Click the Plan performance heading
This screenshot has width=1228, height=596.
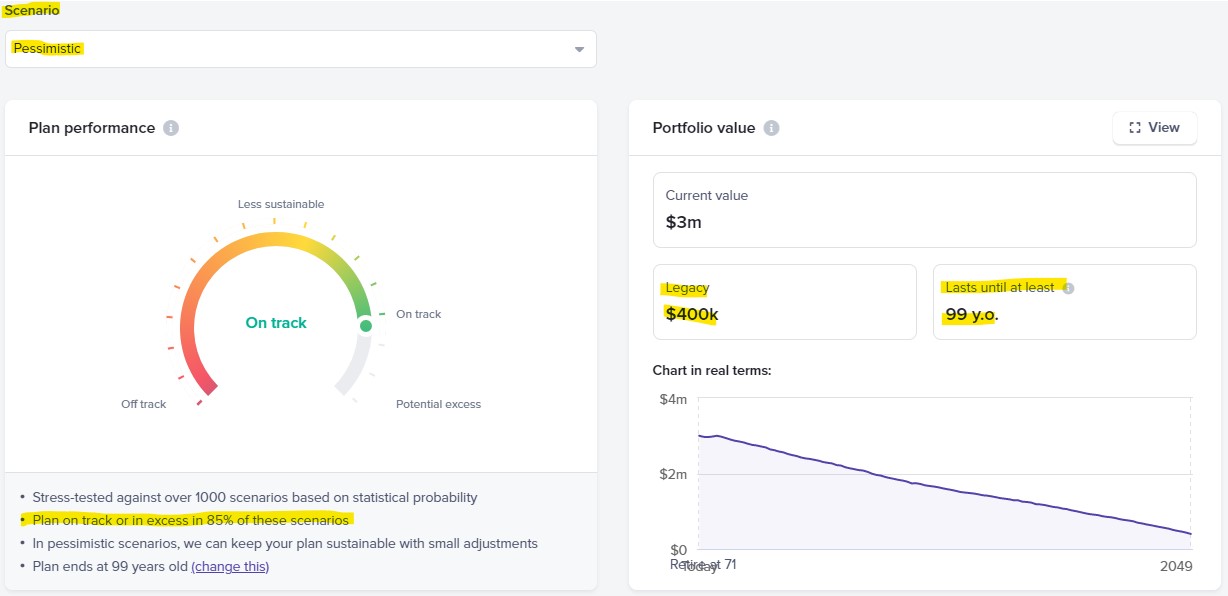click(92, 128)
